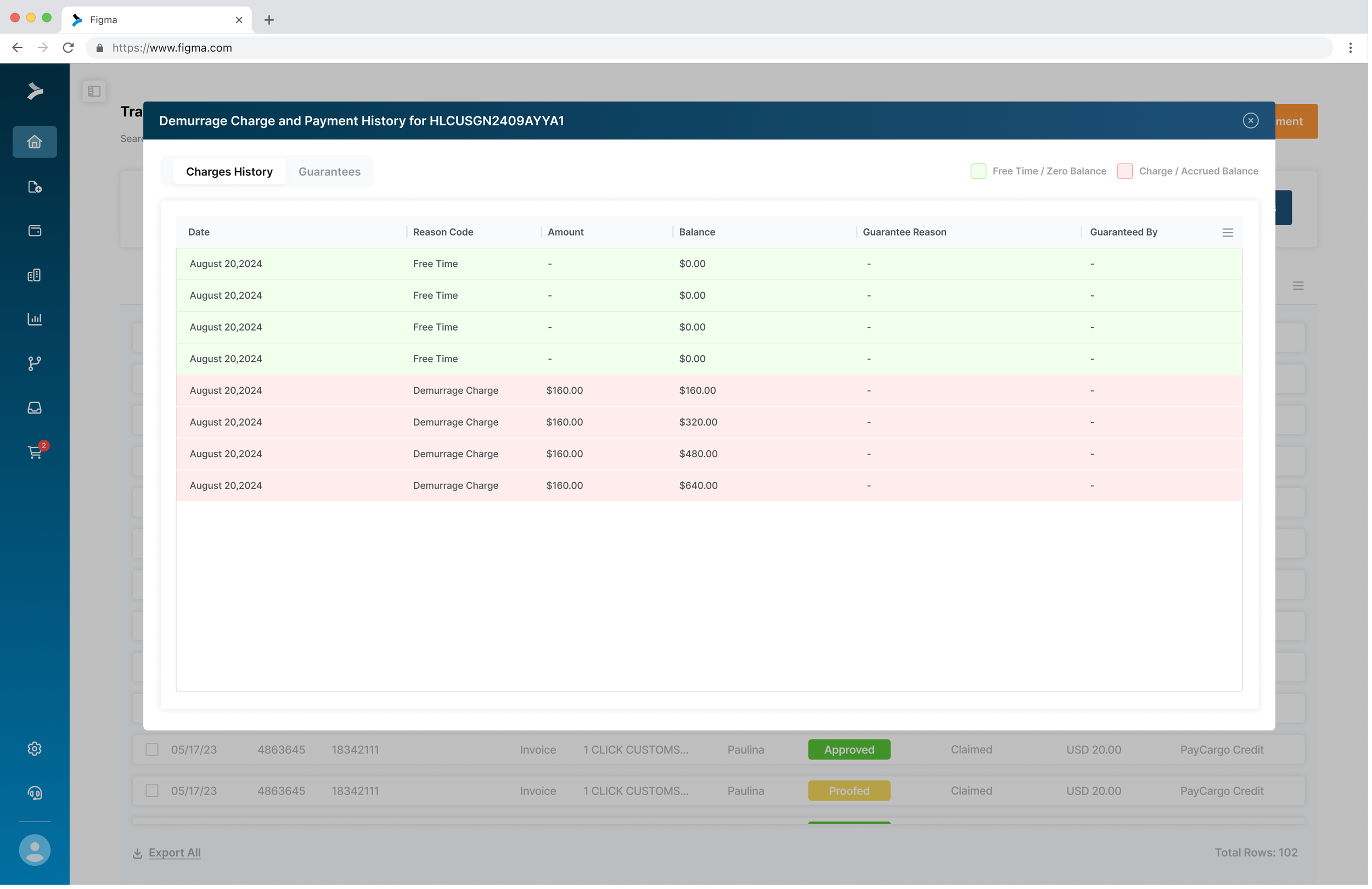The width and height of the screenshot is (1372, 889).
Task: Open browser three-dot menu
Action: [x=1351, y=48]
